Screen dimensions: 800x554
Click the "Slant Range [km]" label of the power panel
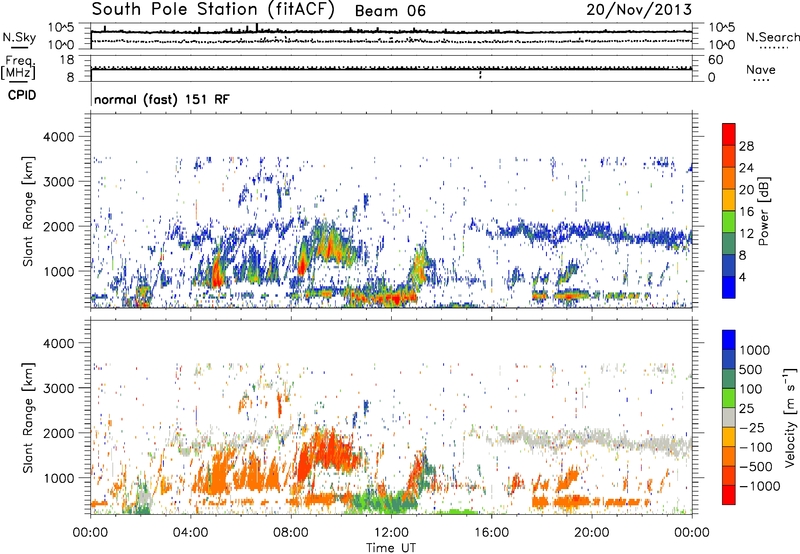pos(28,211)
